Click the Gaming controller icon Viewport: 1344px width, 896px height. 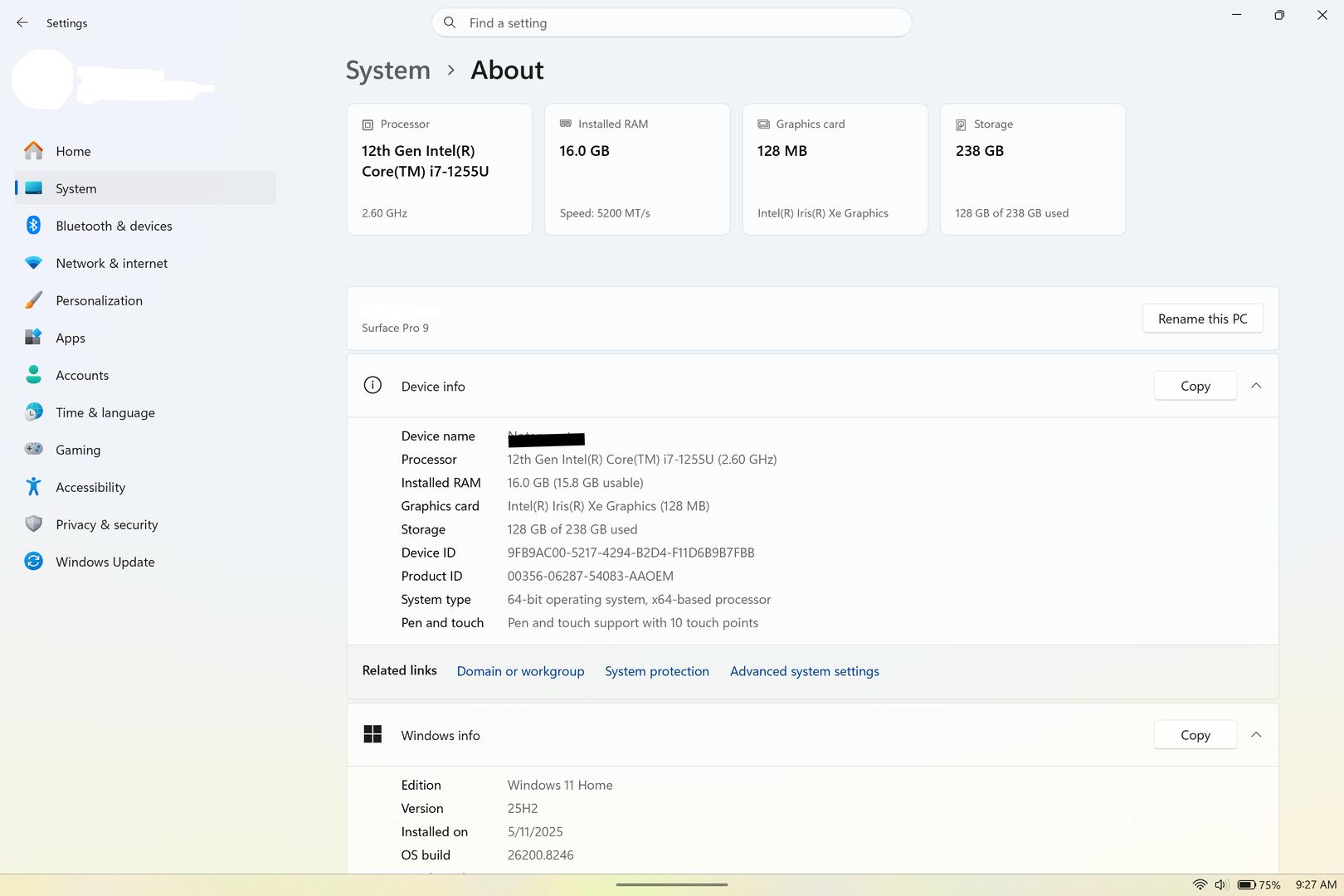33,450
